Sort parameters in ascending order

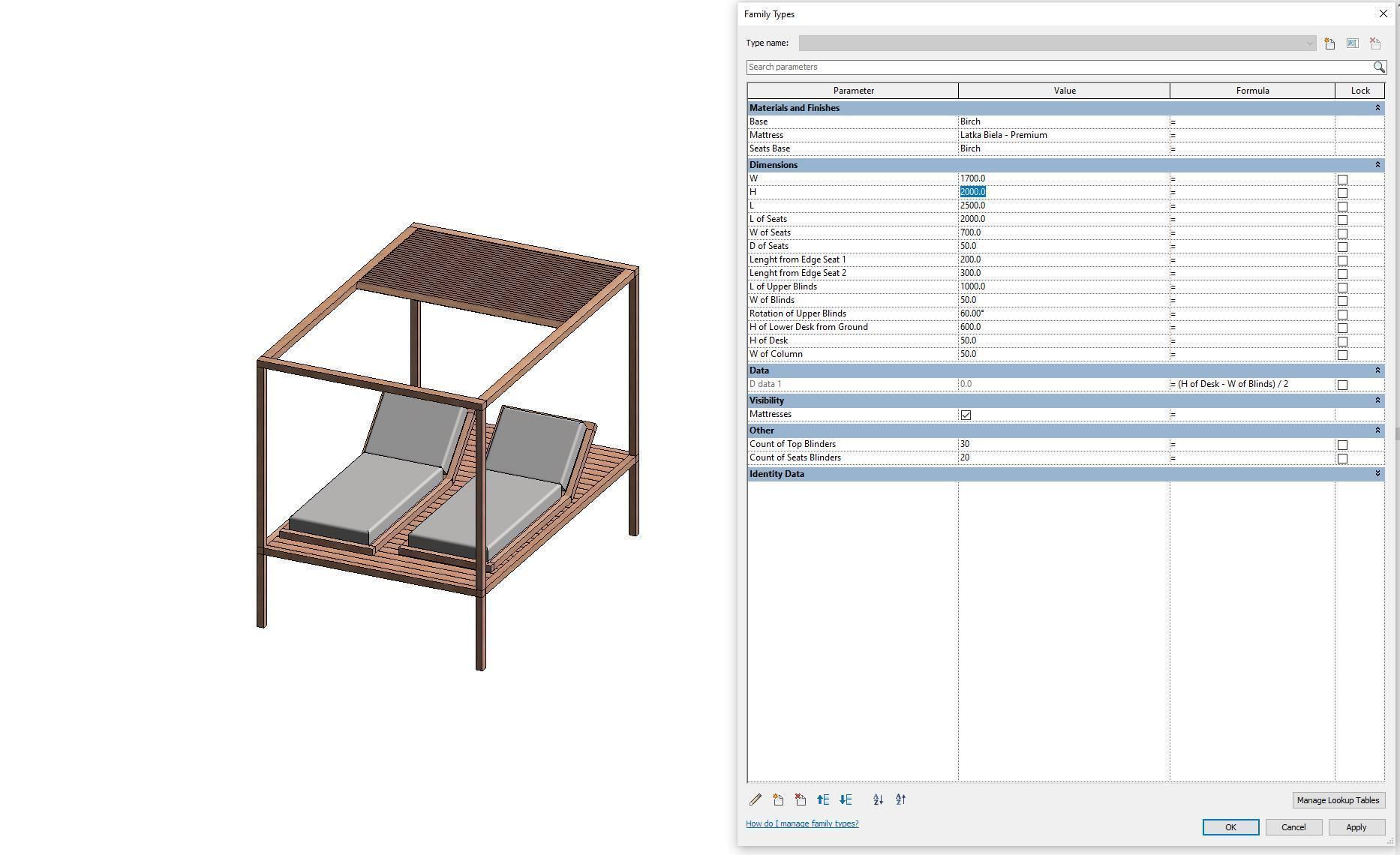point(879,799)
